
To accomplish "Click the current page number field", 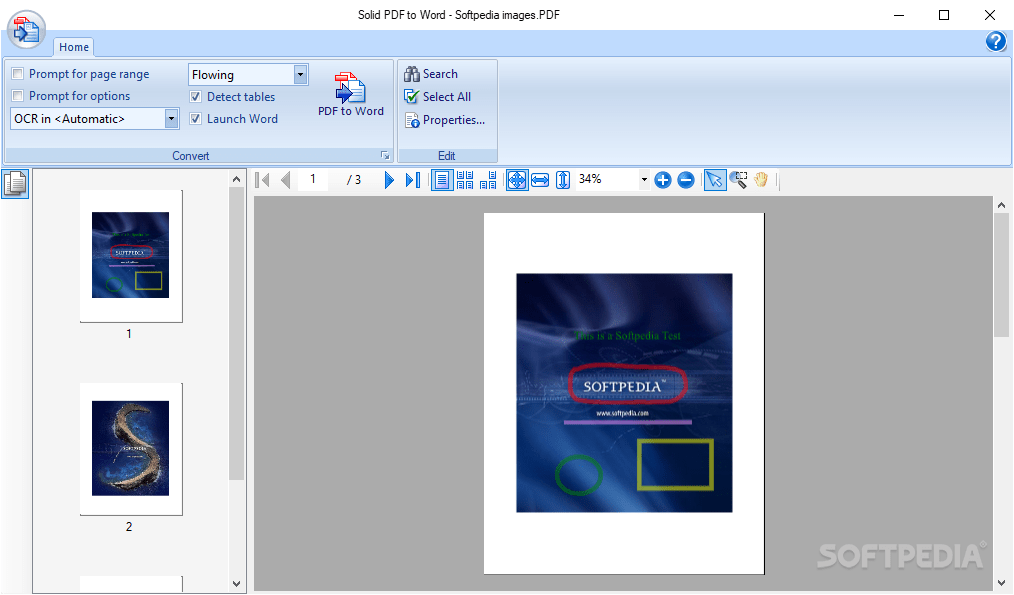I will click(313, 179).
